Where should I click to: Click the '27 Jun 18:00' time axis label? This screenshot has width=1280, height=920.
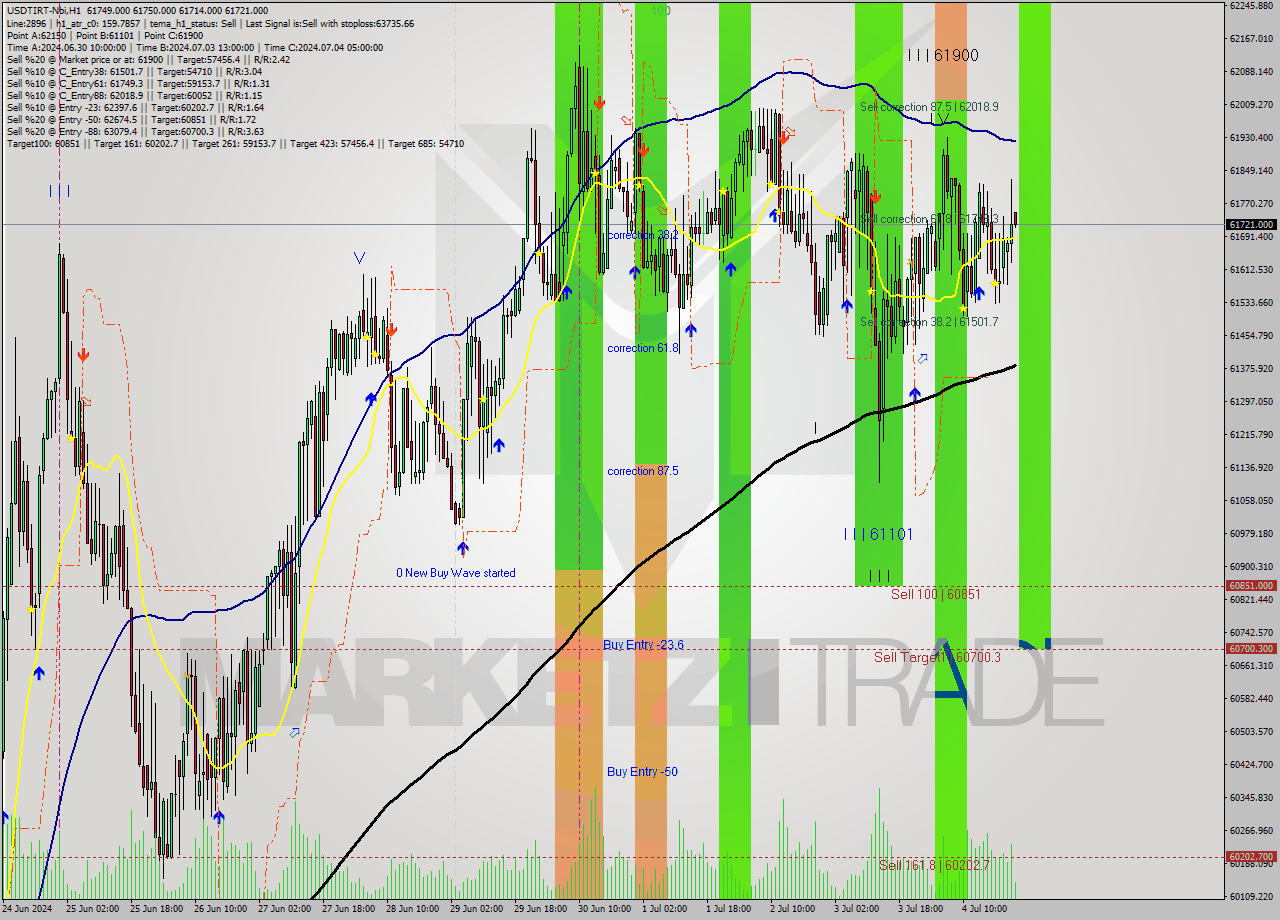[349, 909]
